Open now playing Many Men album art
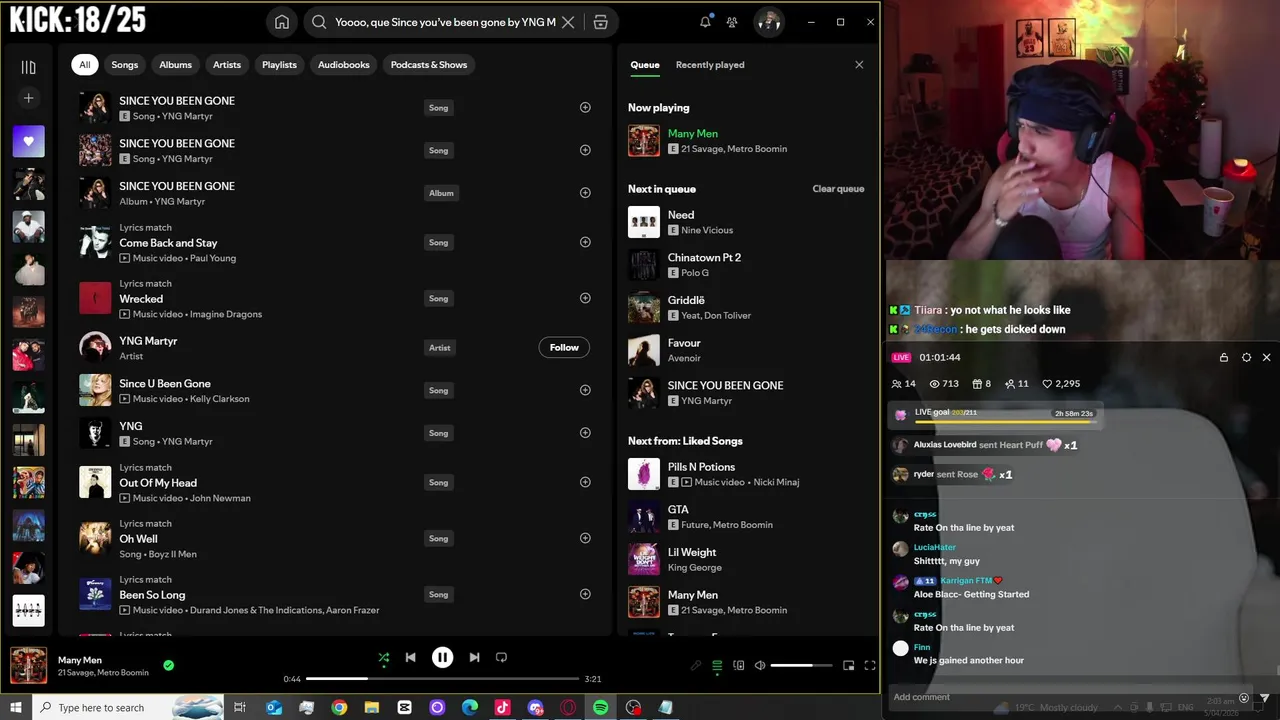 coord(644,141)
